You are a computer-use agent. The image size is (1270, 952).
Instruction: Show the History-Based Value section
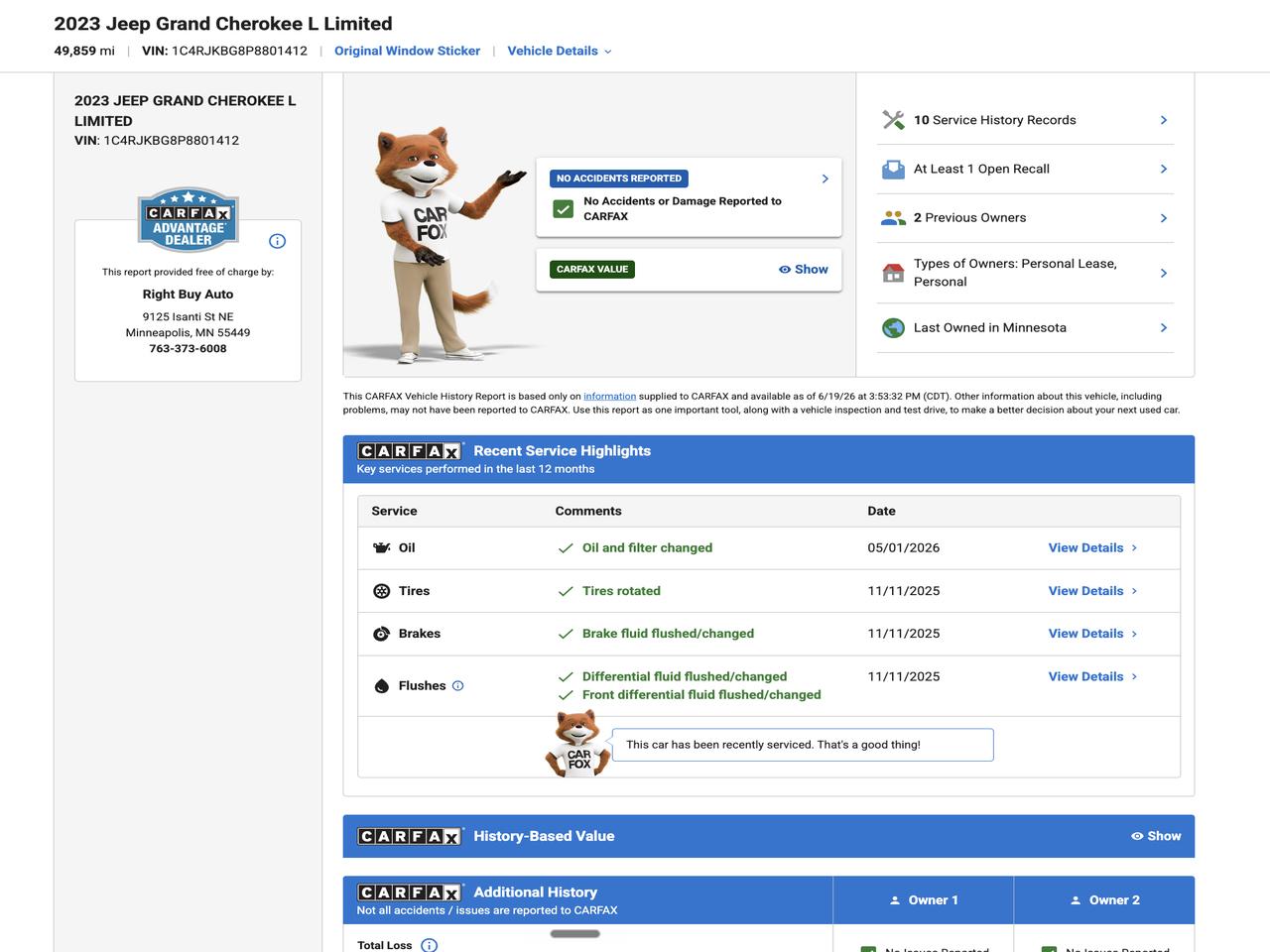coord(1156,836)
